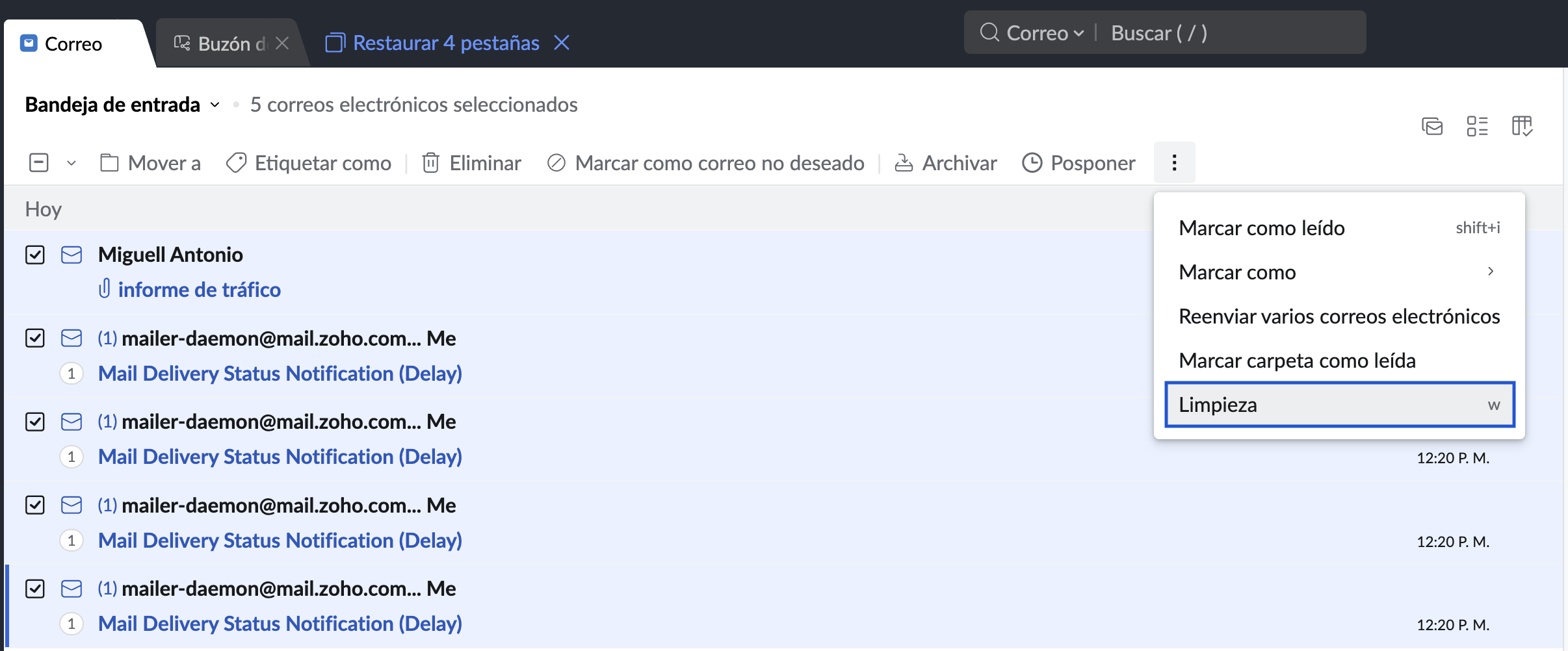Viewport: 1568px width, 651px height.
Task: Open the Mover a folder icon
Action: 109,163
